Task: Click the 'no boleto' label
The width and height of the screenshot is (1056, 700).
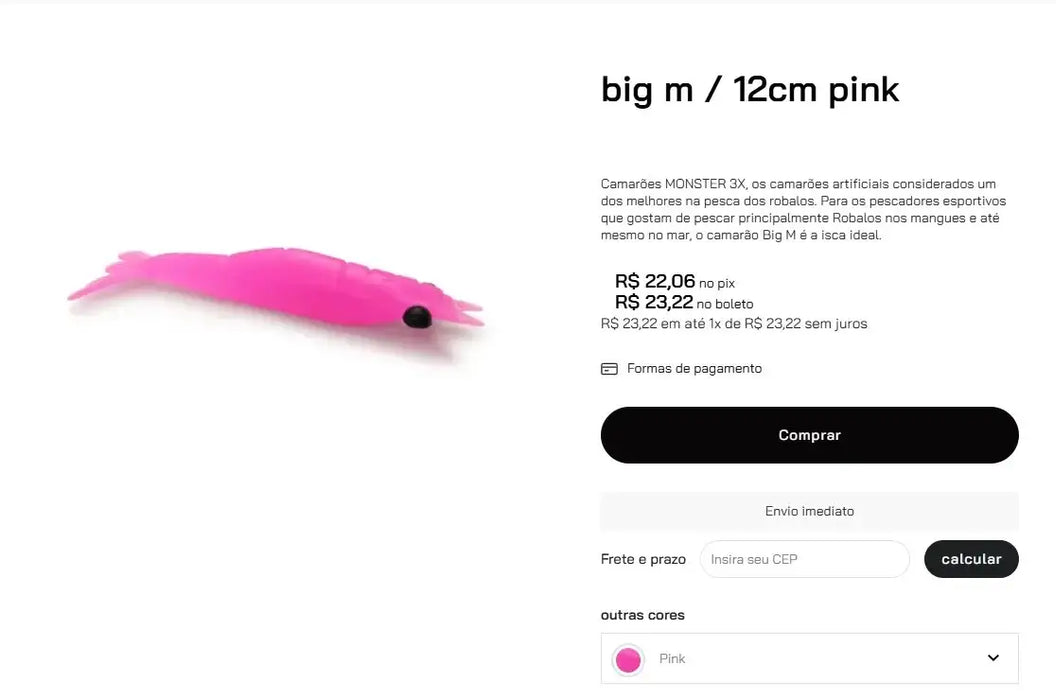Action: pos(725,304)
